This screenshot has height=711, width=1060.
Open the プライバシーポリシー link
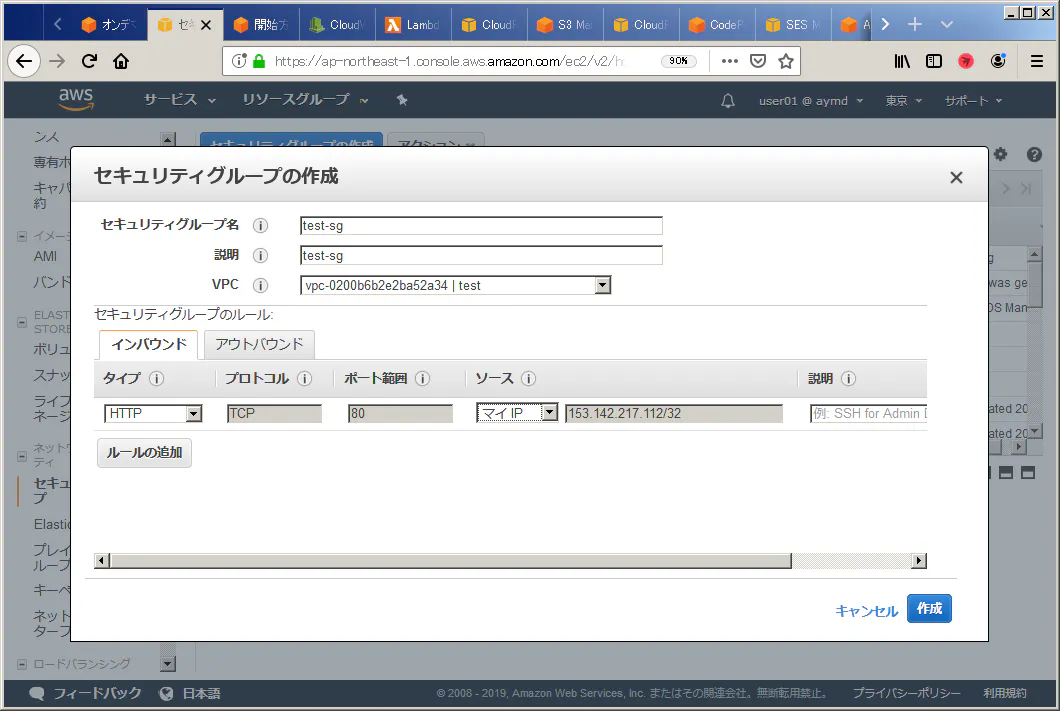(x=907, y=693)
